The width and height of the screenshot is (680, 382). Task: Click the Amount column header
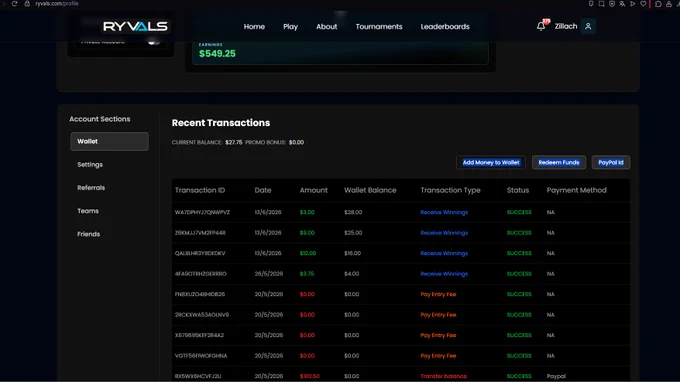314,190
